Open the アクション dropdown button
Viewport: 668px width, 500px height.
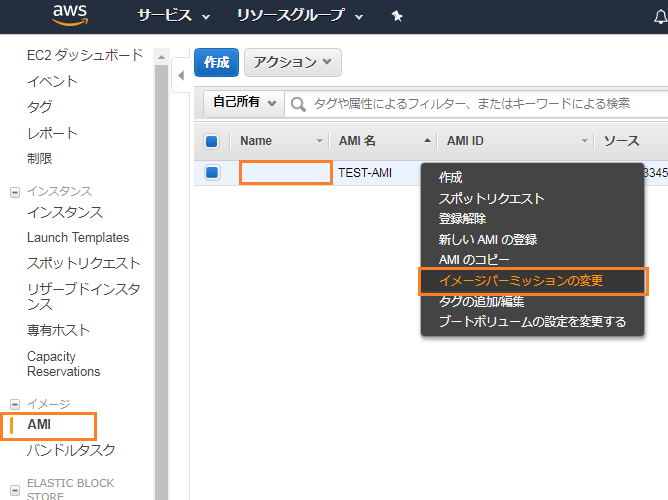click(293, 63)
